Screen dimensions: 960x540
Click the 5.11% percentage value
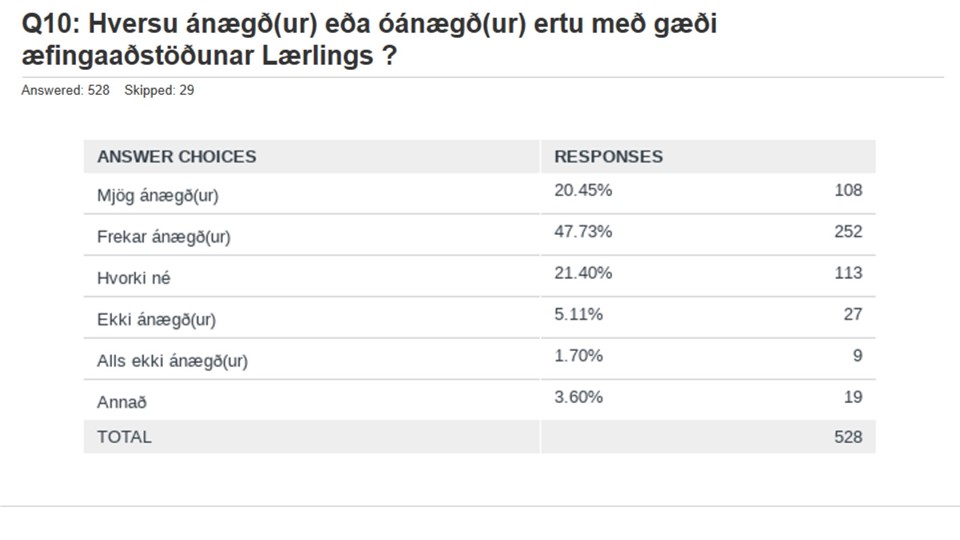click(579, 314)
